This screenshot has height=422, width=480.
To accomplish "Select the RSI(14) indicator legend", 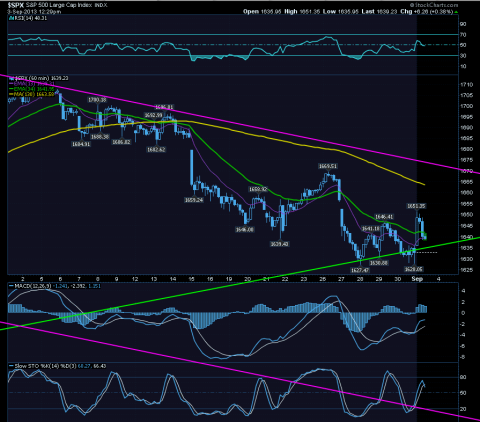I will click(x=28, y=18).
